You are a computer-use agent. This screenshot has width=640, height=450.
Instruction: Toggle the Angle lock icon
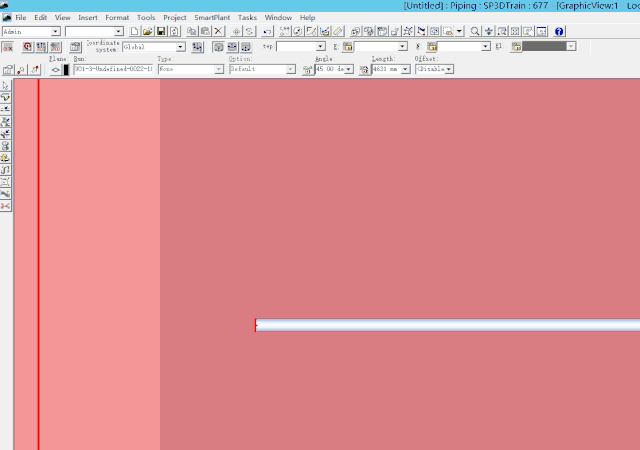(x=307, y=70)
